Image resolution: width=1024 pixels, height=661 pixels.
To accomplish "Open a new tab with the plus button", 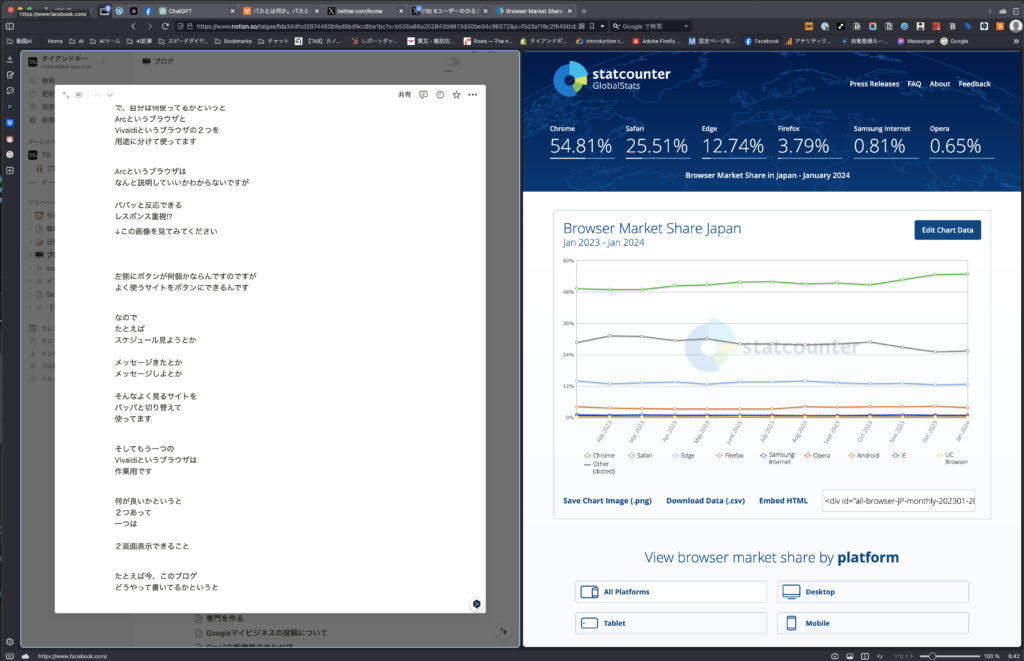I will (584, 11).
